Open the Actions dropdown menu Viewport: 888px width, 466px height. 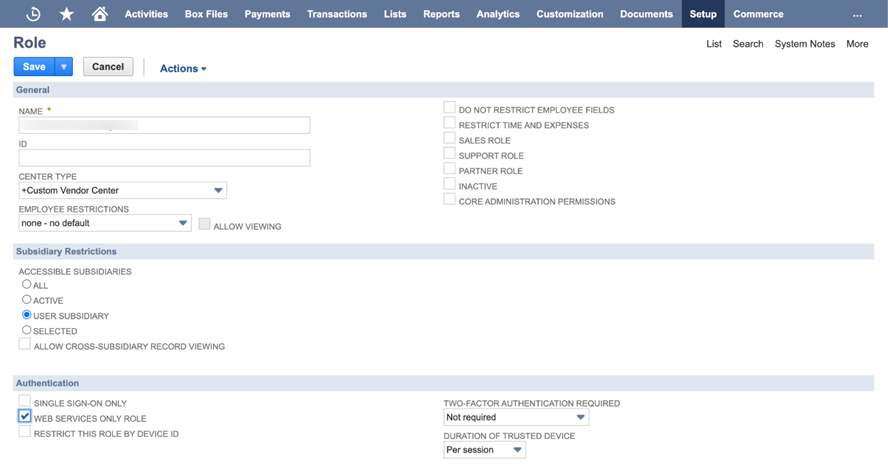coord(183,69)
